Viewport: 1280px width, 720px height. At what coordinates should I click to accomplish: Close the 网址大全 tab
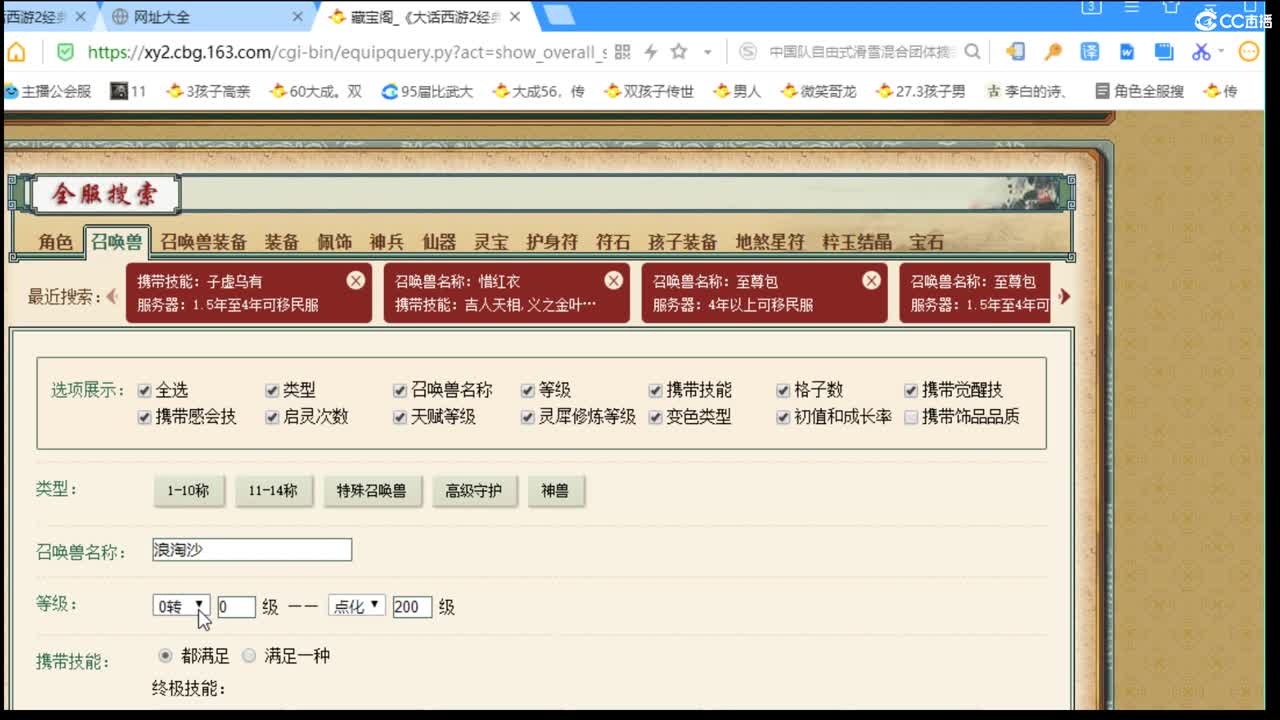(297, 17)
